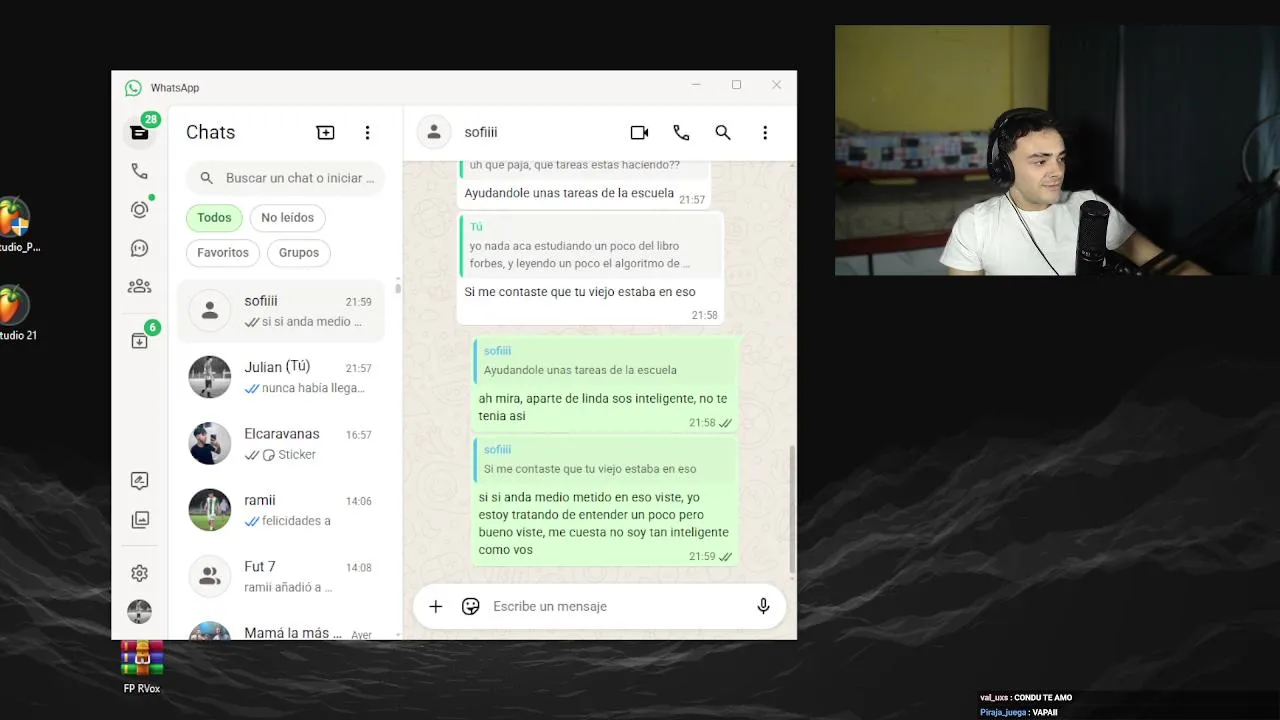The width and height of the screenshot is (1280, 720).
Task: Select the Todos chat filter
Action: point(214,217)
